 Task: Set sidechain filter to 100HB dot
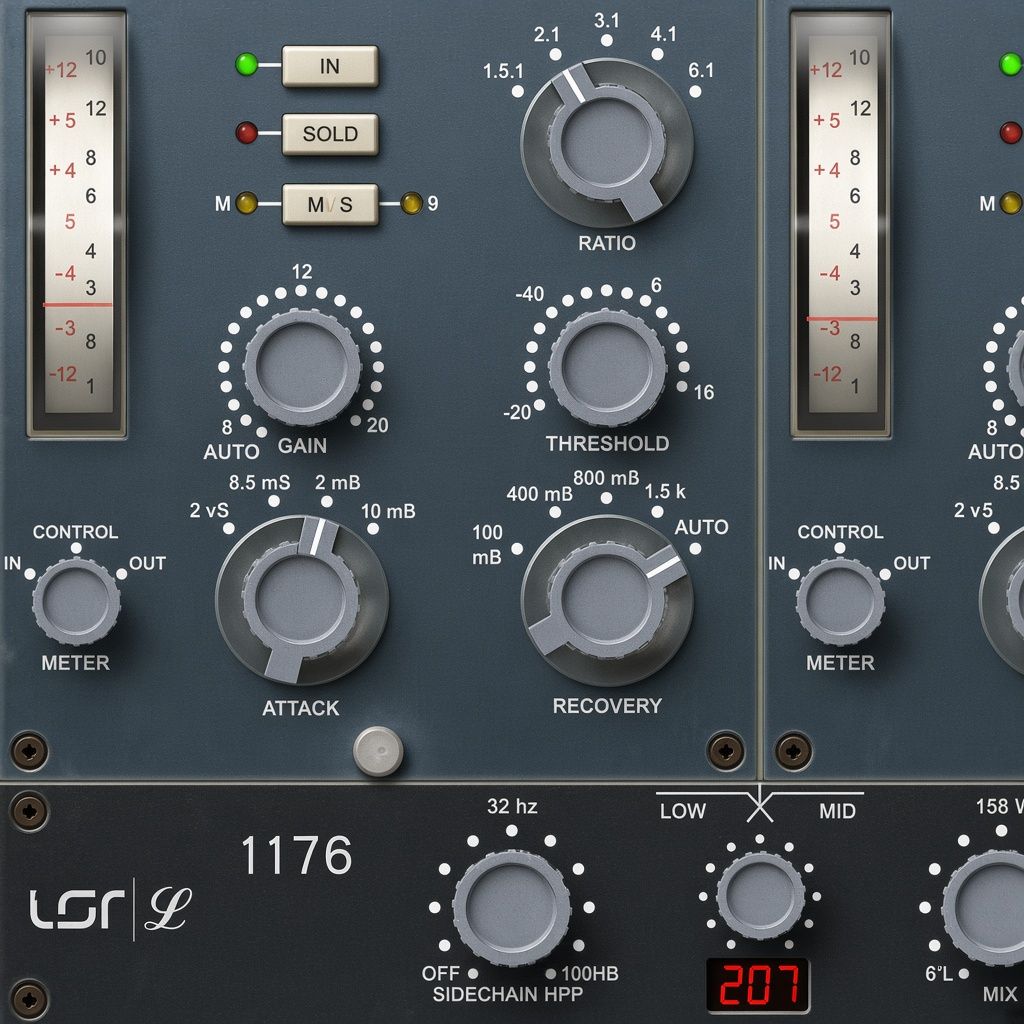(551, 973)
